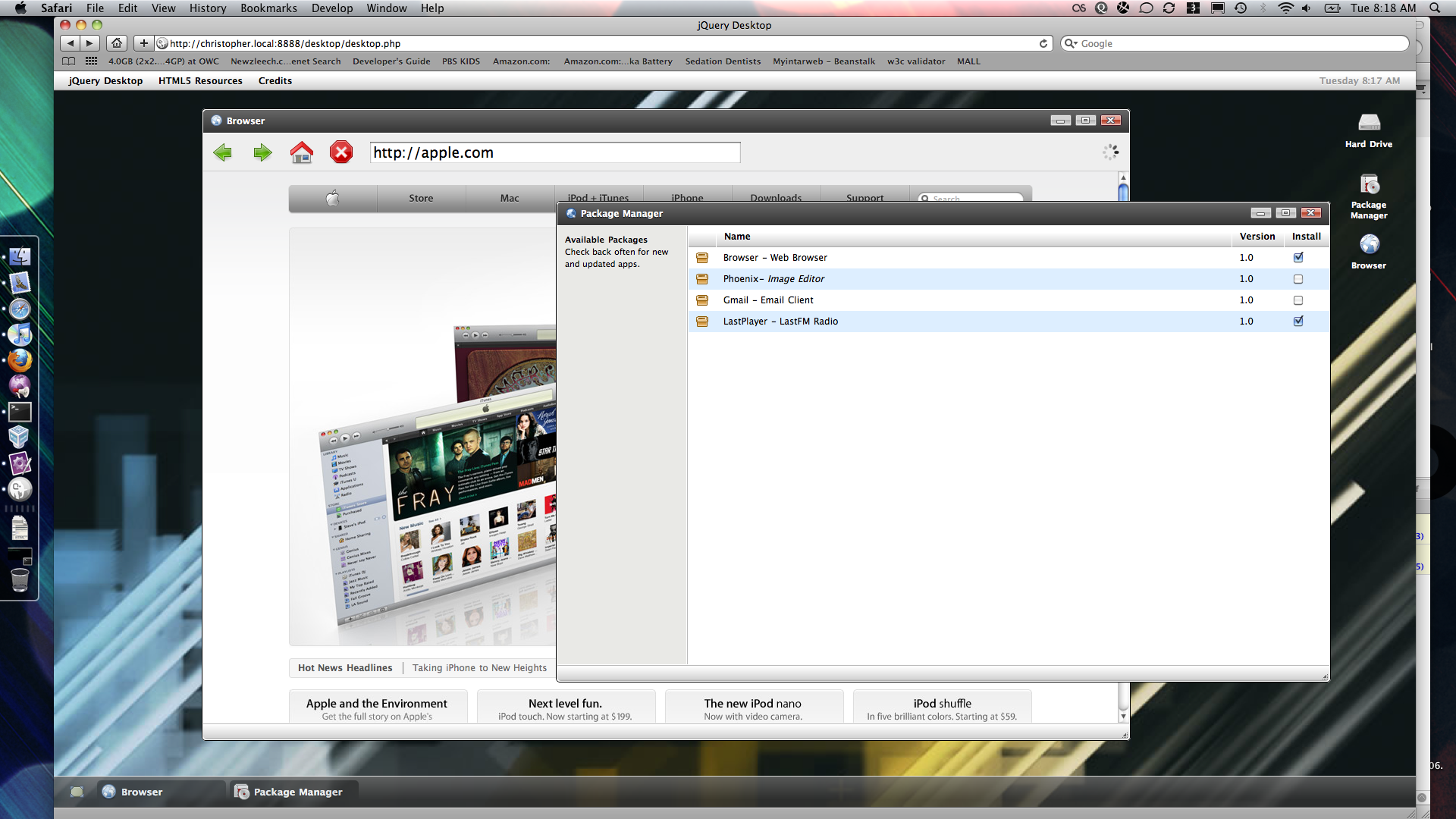1456x819 pixels.
Task: Open Finder from the Dock
Action: (x=20, y=256)
